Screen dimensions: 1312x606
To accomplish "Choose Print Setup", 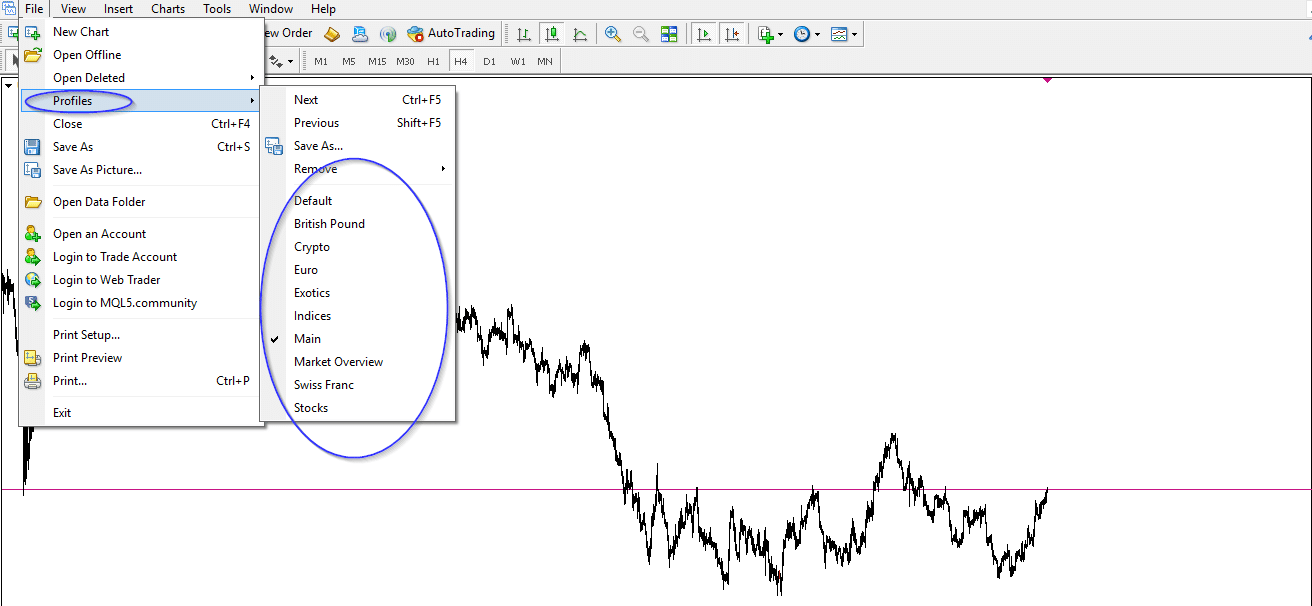I will point(141,335).
